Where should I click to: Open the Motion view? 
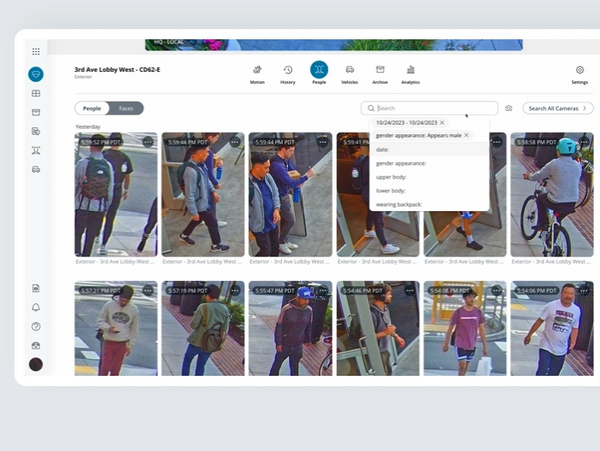coord(257,72)
